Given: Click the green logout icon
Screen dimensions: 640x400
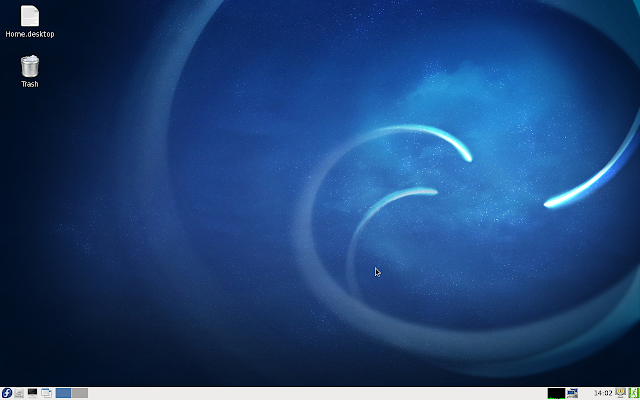Looking at the screenshot, I should 633,393.
